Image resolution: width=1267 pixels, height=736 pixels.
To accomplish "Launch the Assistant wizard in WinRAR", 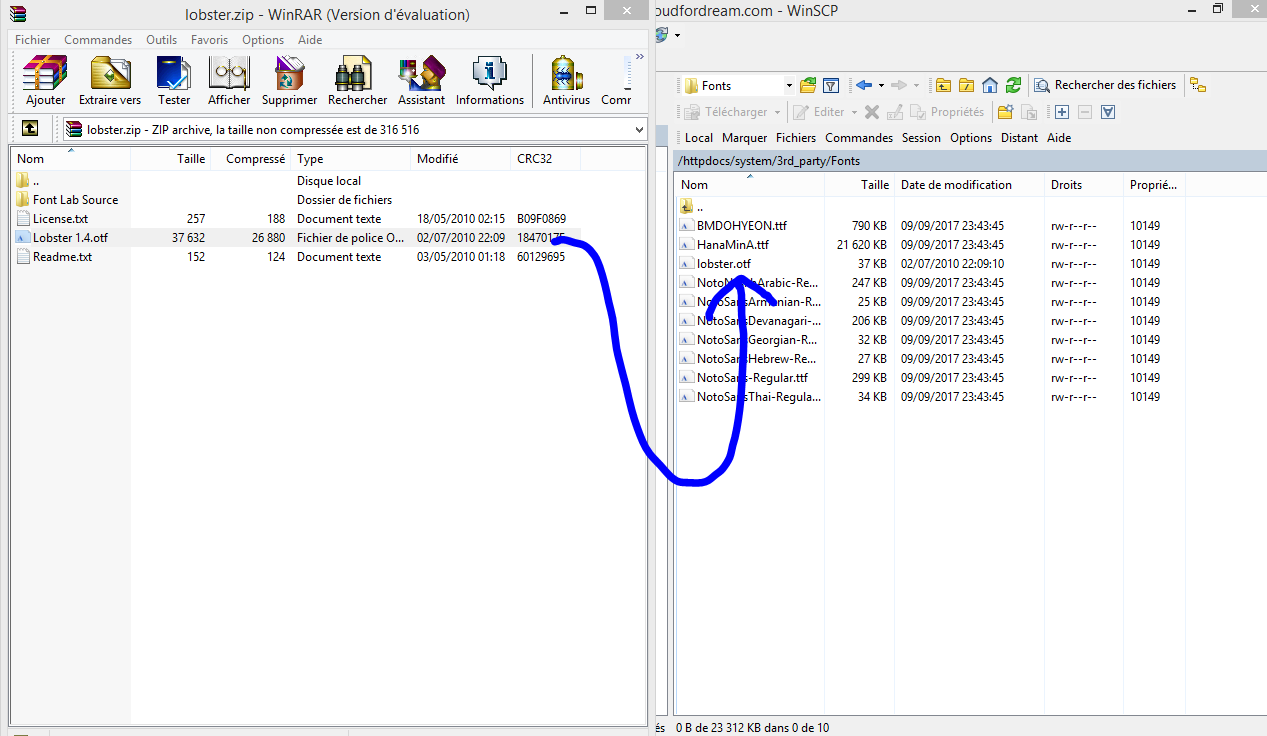I will coord(422,73).
